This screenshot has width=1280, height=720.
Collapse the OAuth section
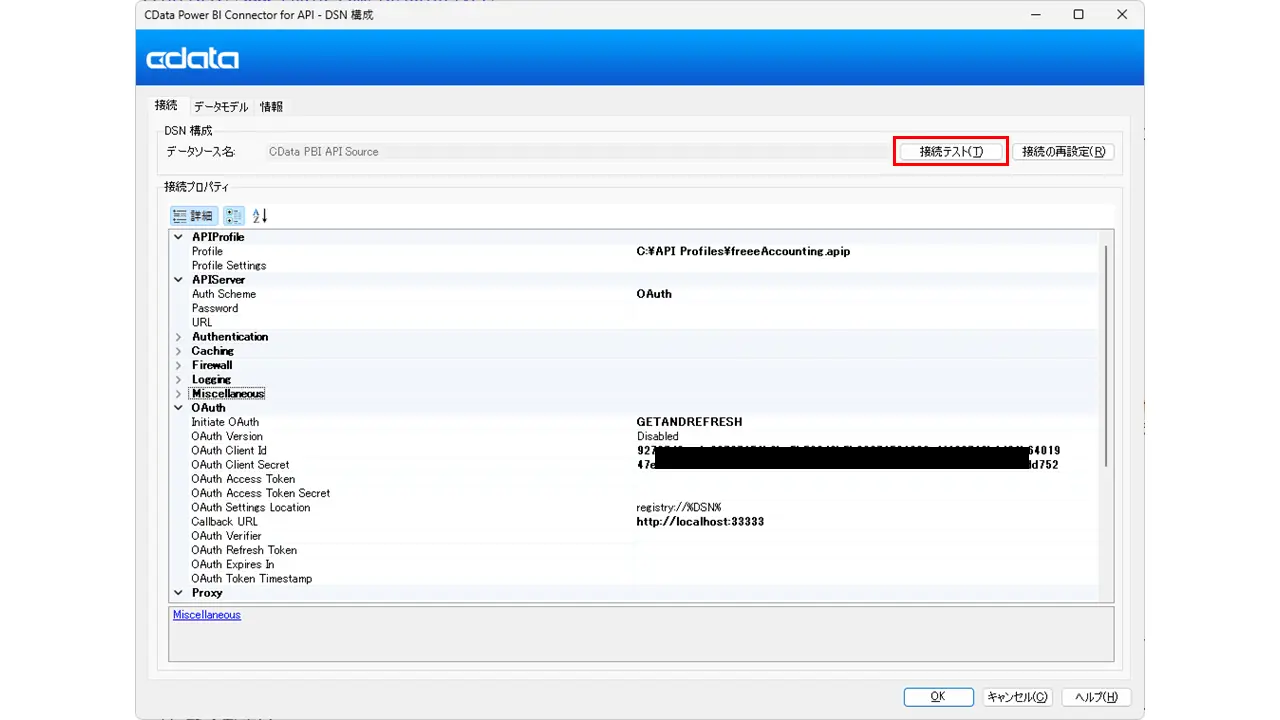[x=179, y=408]
